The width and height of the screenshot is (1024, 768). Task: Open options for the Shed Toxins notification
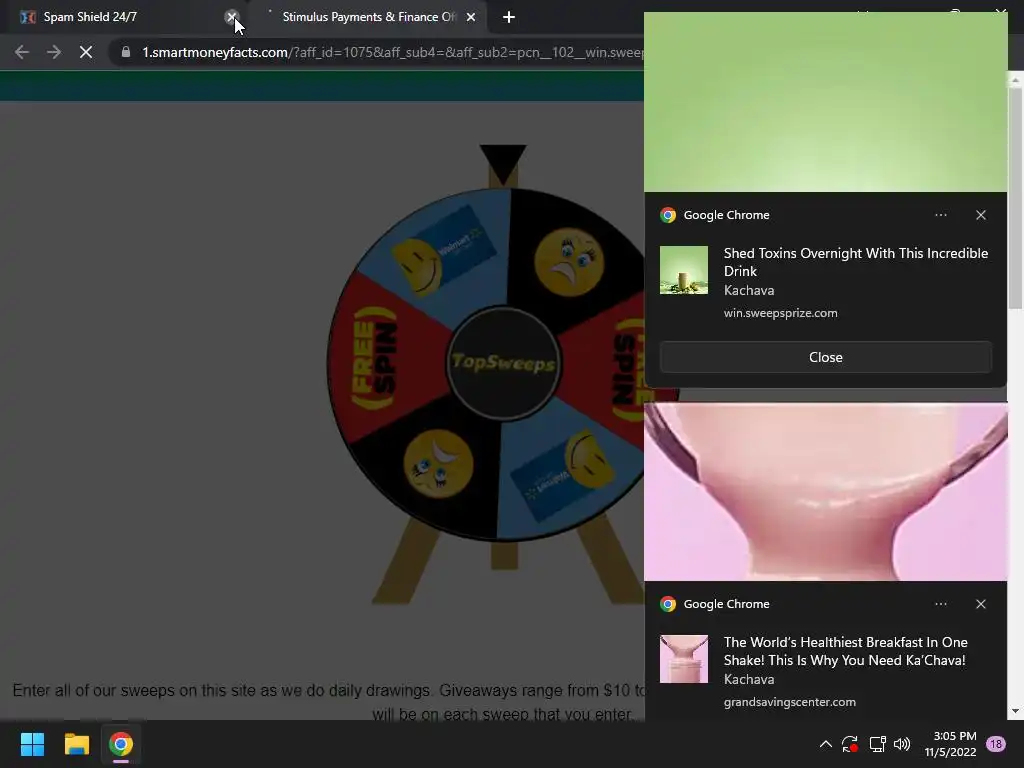pos(940,215)
